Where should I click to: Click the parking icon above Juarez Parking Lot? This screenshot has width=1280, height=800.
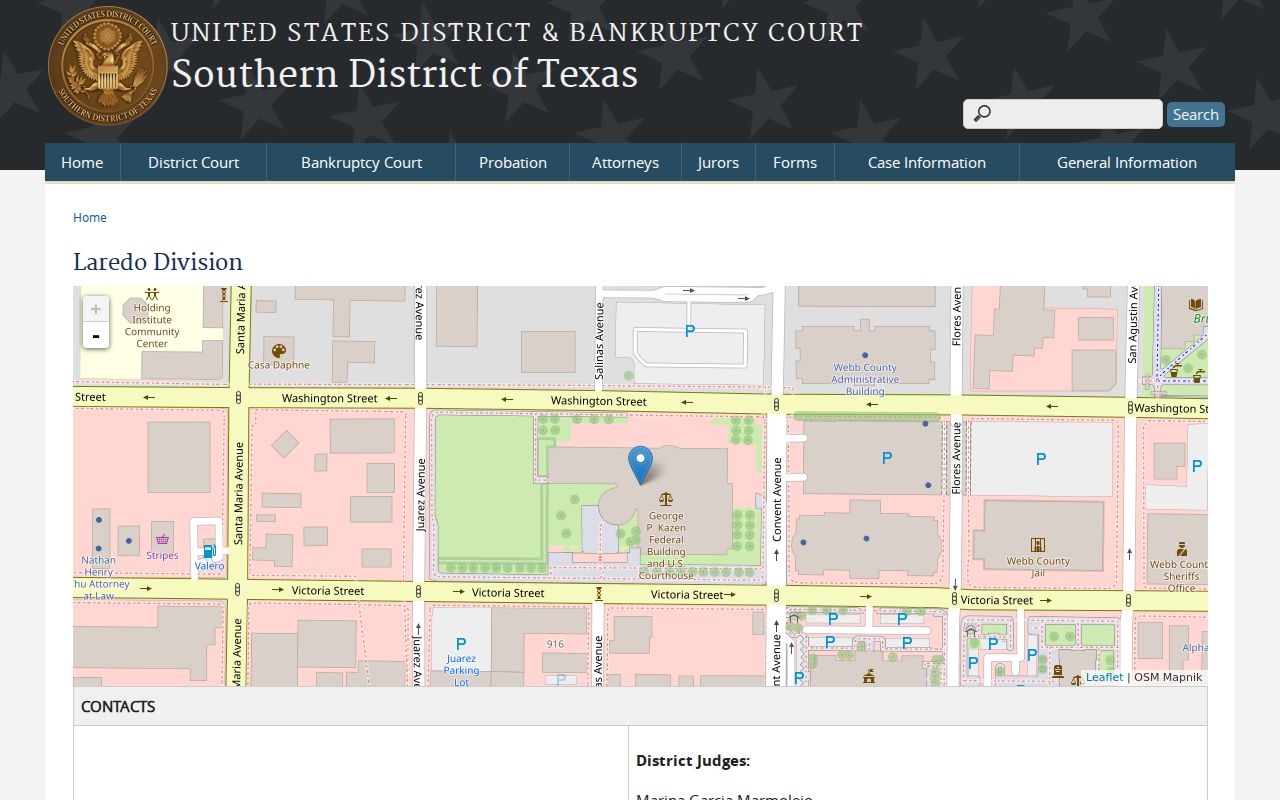(x=461, y=644)
